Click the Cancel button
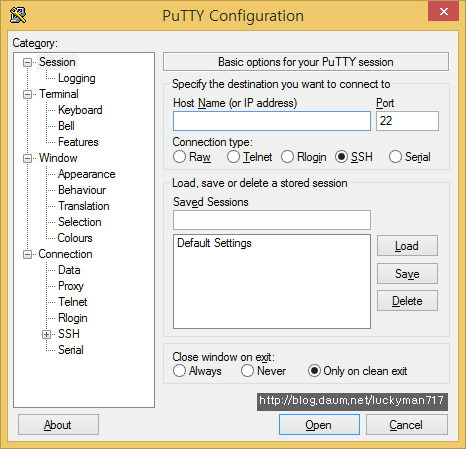The height and width of the screenshot is (449, 466). [x=407, y=425]
